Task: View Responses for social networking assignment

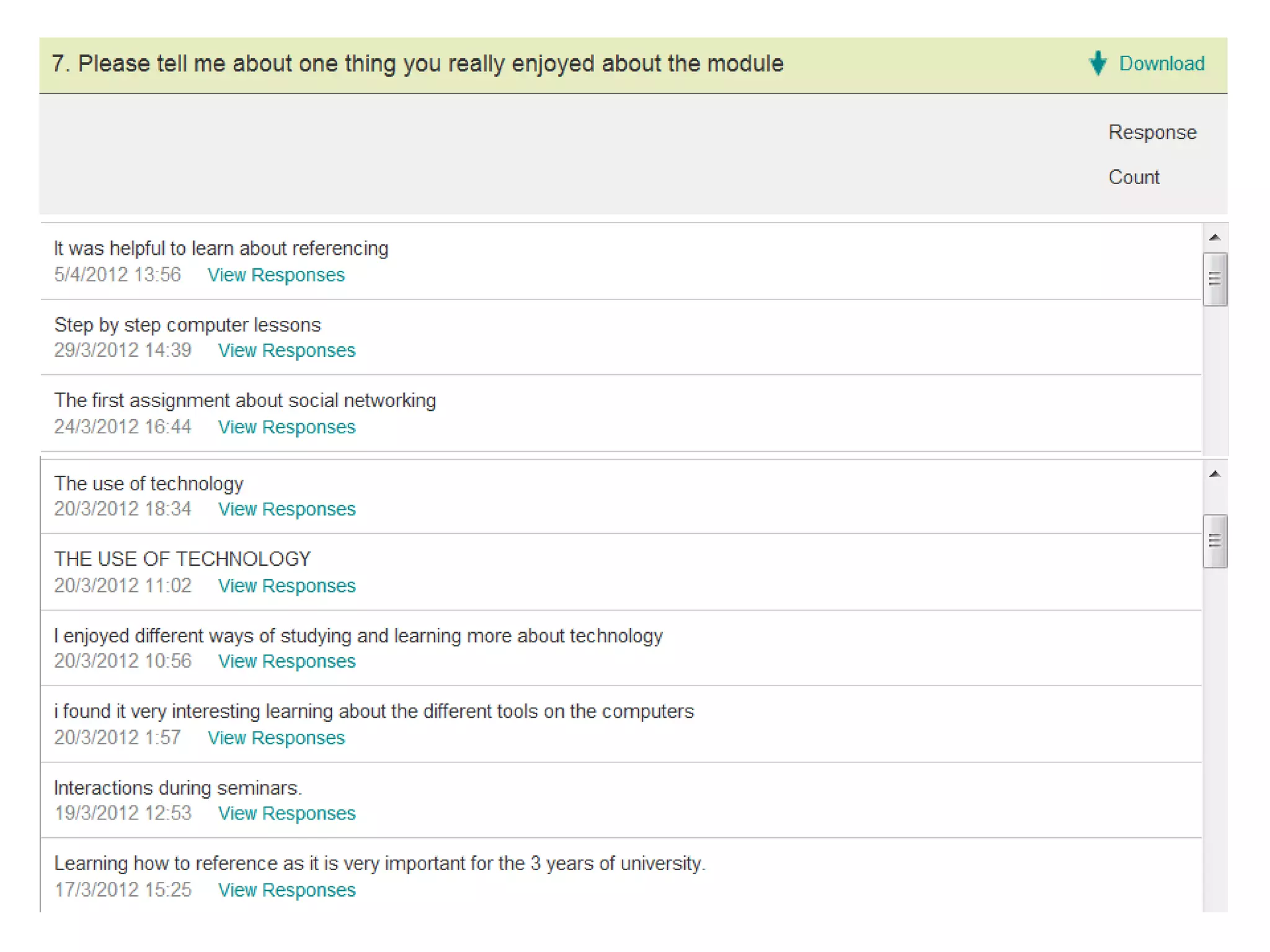Action: pos(286,427)
